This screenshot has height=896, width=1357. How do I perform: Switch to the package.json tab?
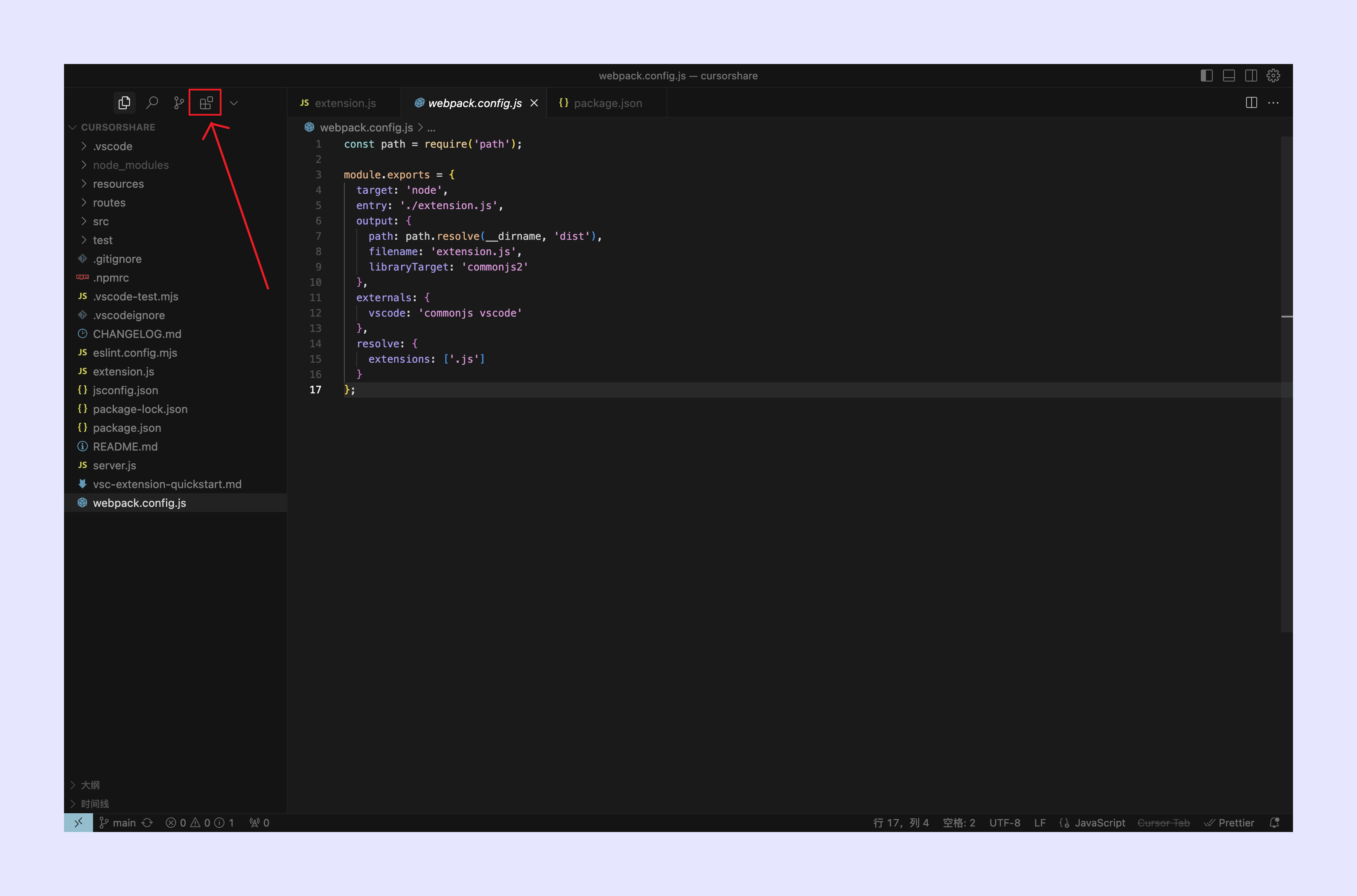tap(607, 103)
